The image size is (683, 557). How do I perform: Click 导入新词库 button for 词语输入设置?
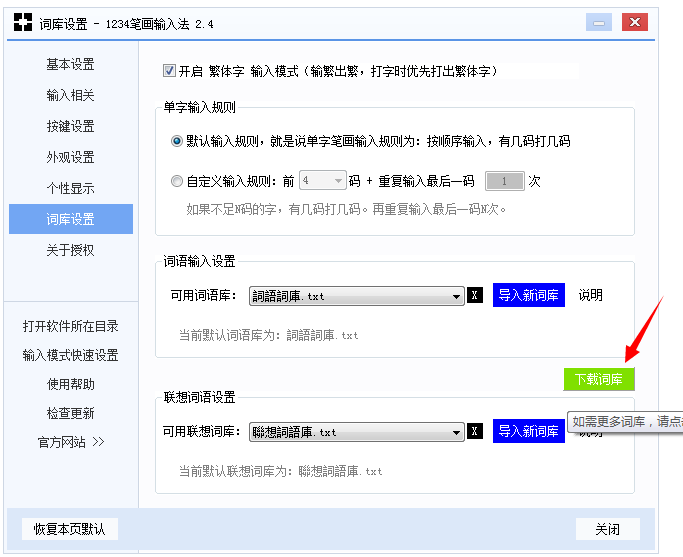tap(528, 296)
